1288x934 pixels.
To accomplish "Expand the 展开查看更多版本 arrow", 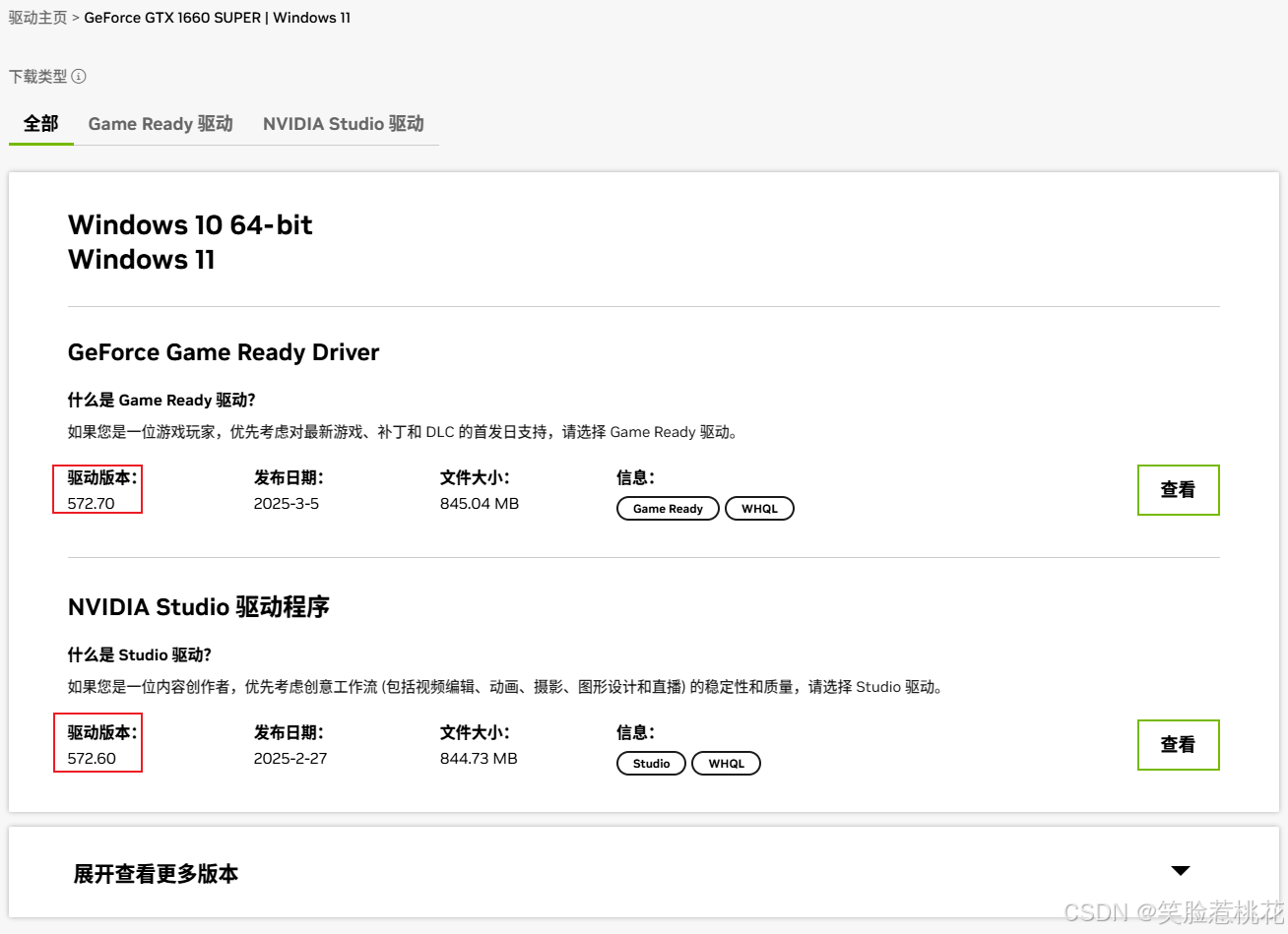I will click(x=1181, y=871).
